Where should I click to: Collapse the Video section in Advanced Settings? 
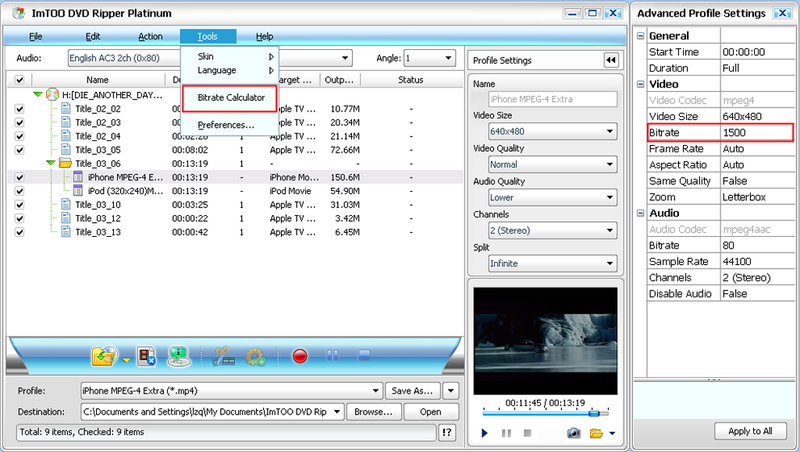(x=640, y=84)
